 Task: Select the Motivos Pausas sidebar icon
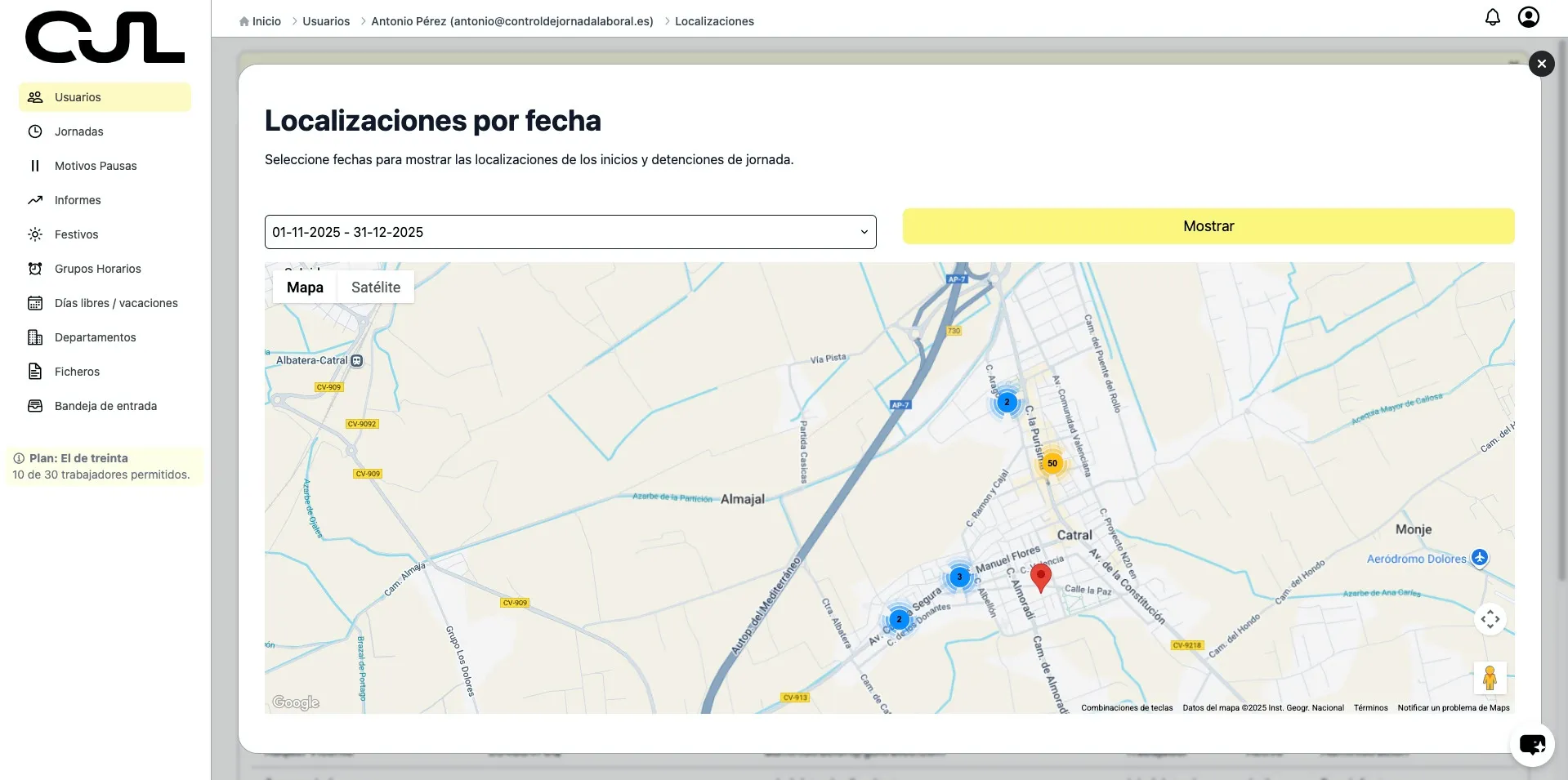point(34,166)
